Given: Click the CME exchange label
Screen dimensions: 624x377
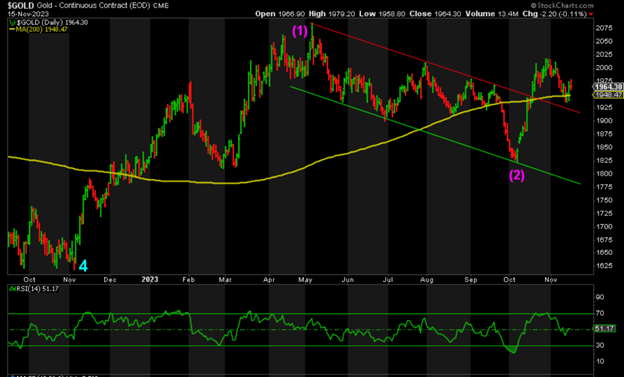Looking at the screenshot, I should pyautogui.click(x=160, y=6).
